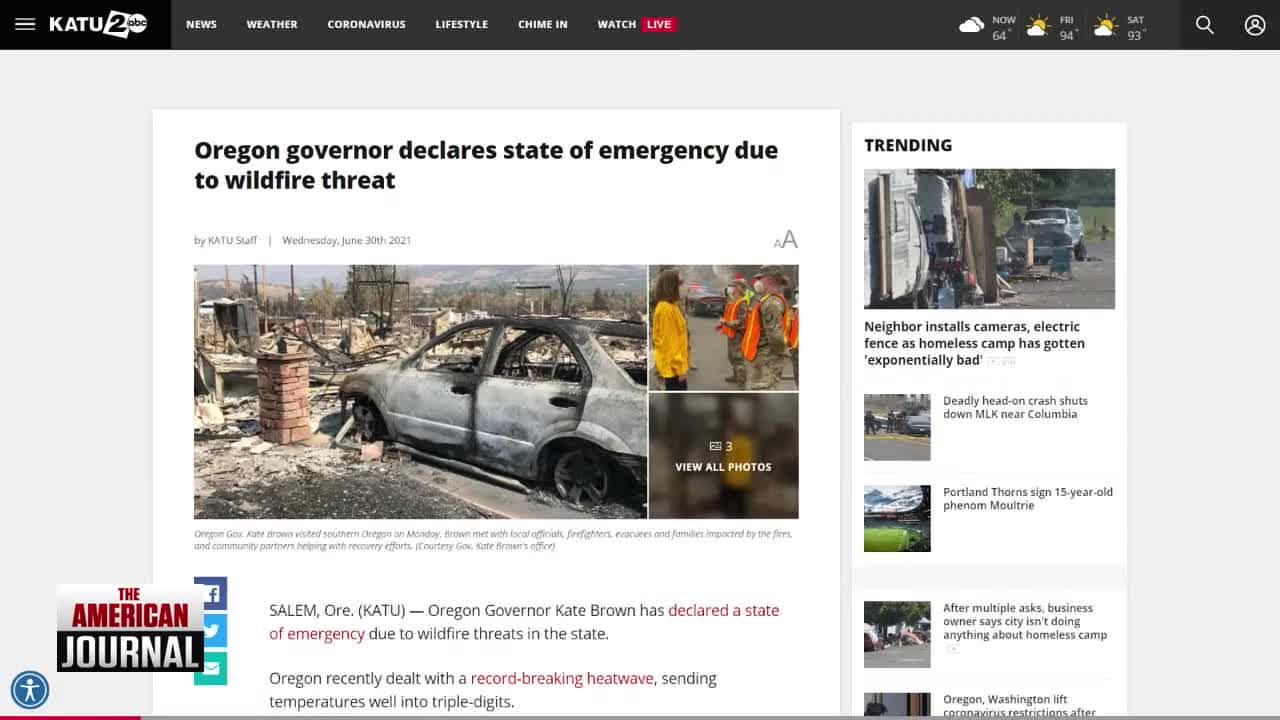This screenshot has width=1280, height=720.
Task: Click the MLK crash story thumbnail
Action: pos(897,427)
